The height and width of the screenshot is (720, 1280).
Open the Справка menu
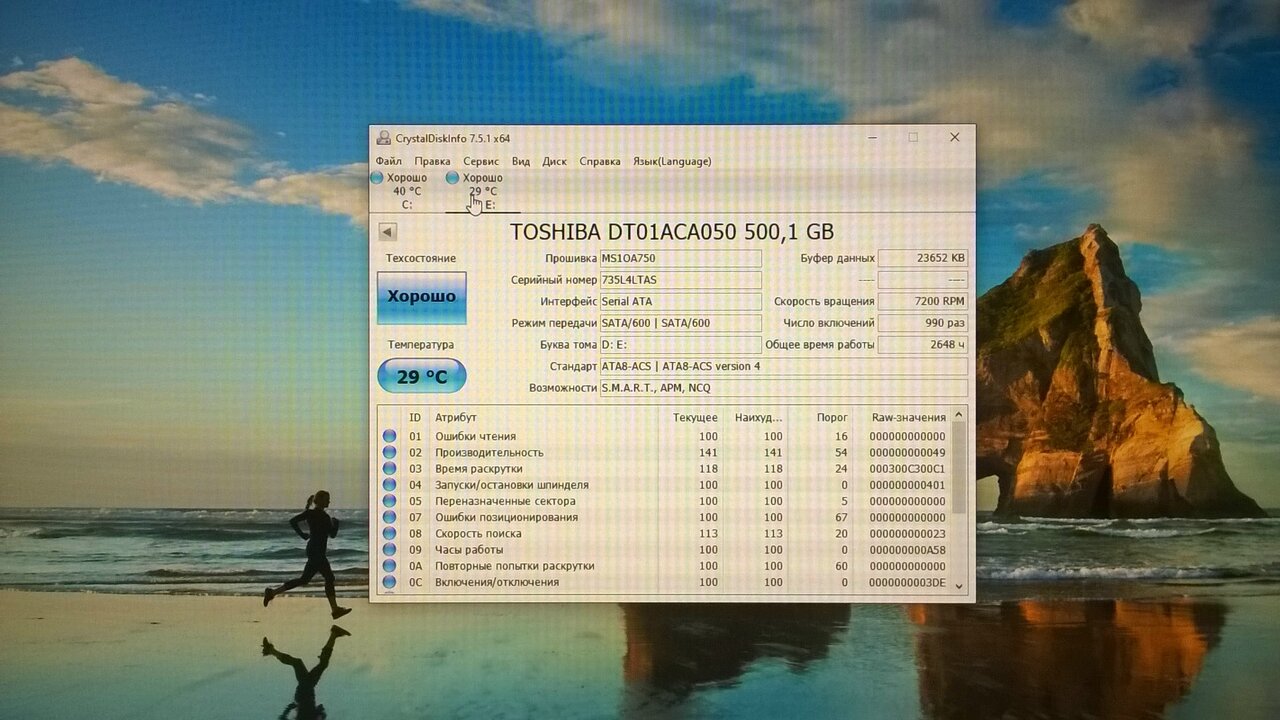[600, 161]
